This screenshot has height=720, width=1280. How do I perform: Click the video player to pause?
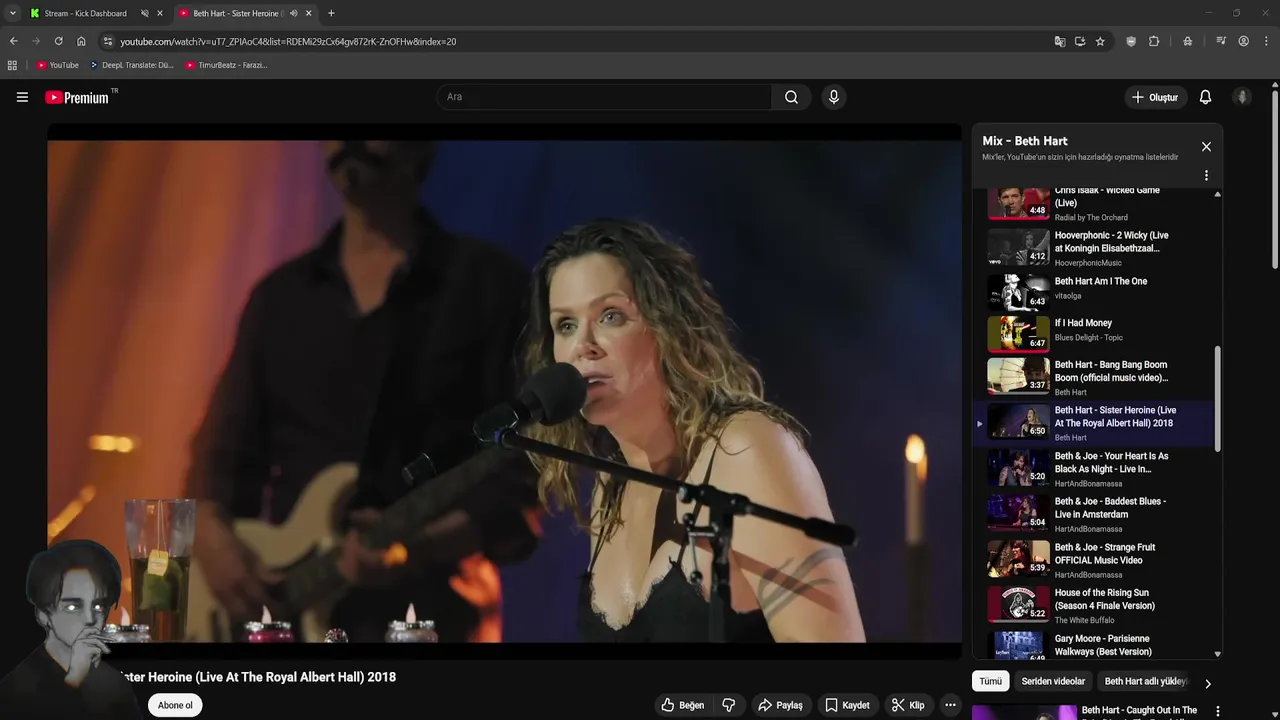tap(504, 391)
